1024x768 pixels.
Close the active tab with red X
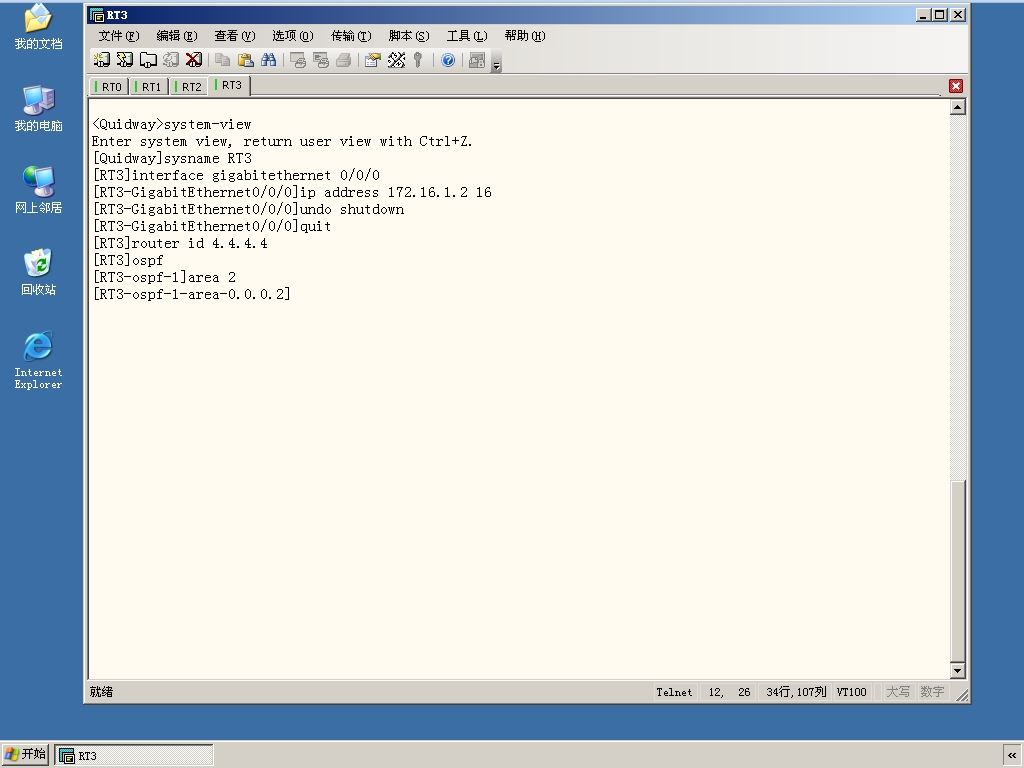tap(956, 86)
